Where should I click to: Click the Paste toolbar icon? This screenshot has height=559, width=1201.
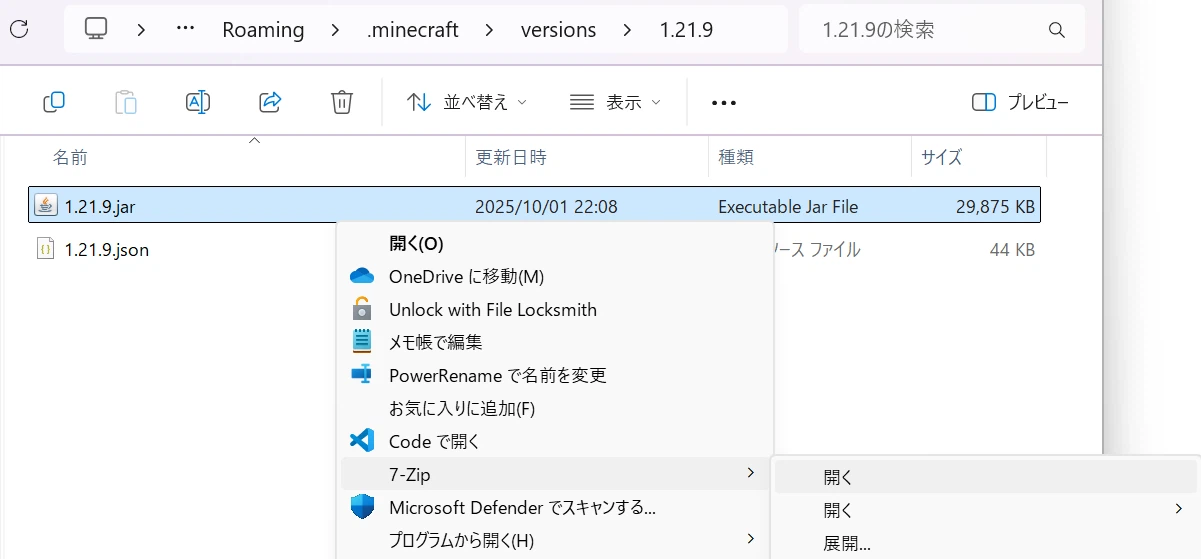coord(126,102)
